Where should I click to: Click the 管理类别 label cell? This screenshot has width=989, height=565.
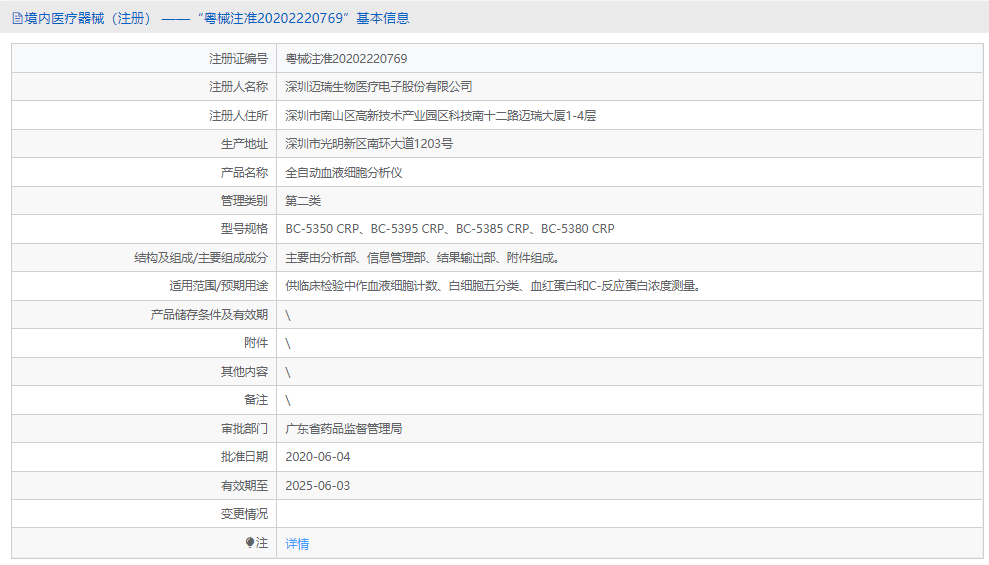point(144,201)
